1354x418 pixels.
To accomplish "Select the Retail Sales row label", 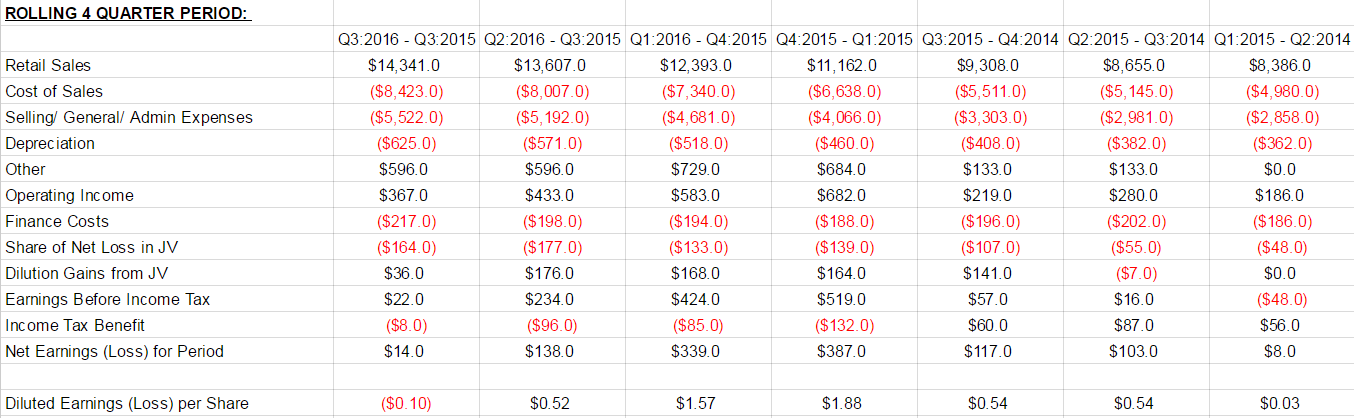I will (x=48, y=66).
